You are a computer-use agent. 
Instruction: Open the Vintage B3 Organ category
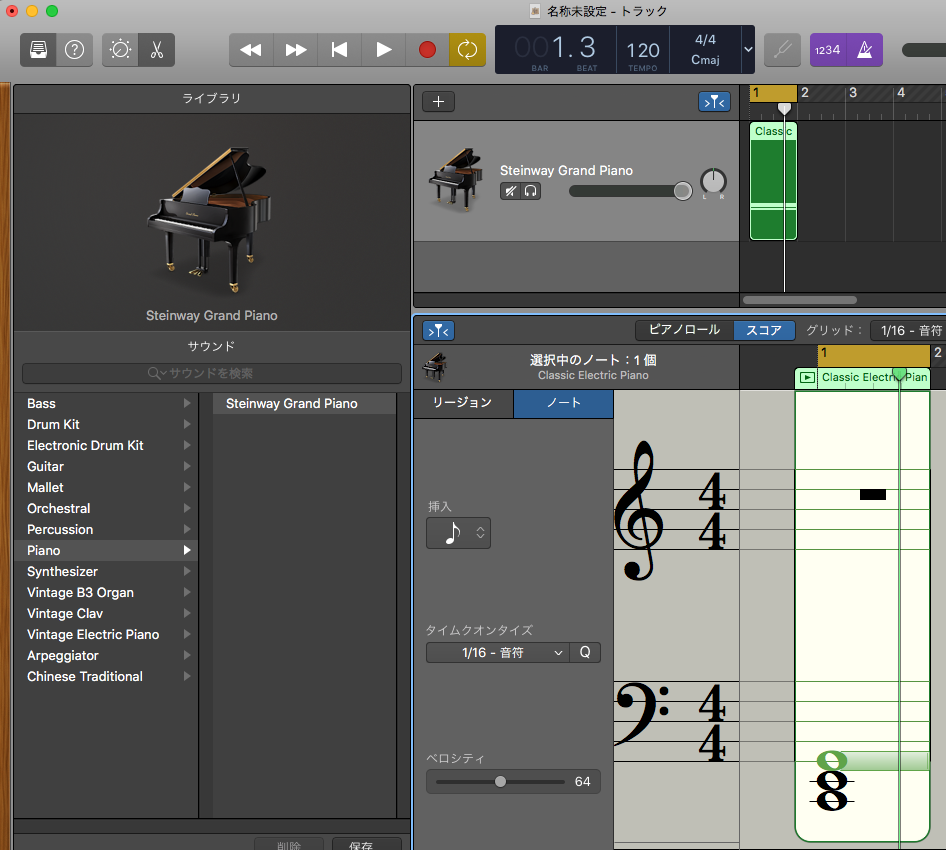tap(106, 592)
